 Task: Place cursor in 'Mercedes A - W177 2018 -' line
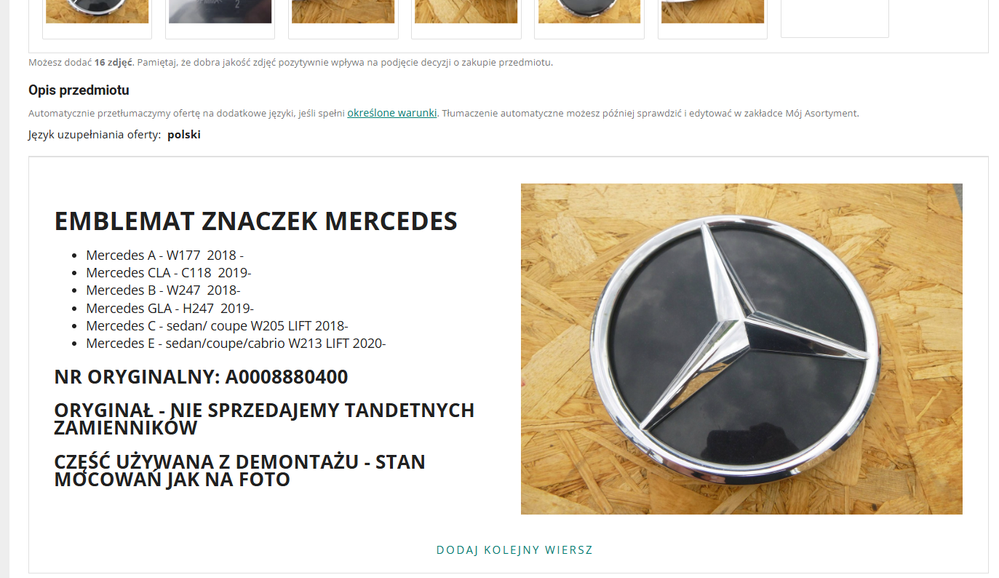(x=164, y=255)
